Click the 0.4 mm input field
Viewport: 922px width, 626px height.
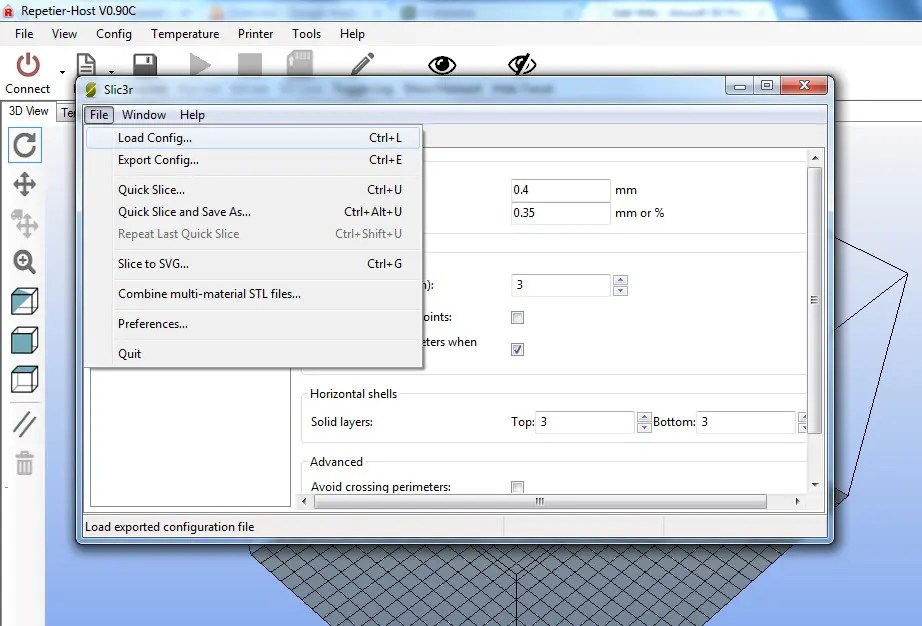560,190
